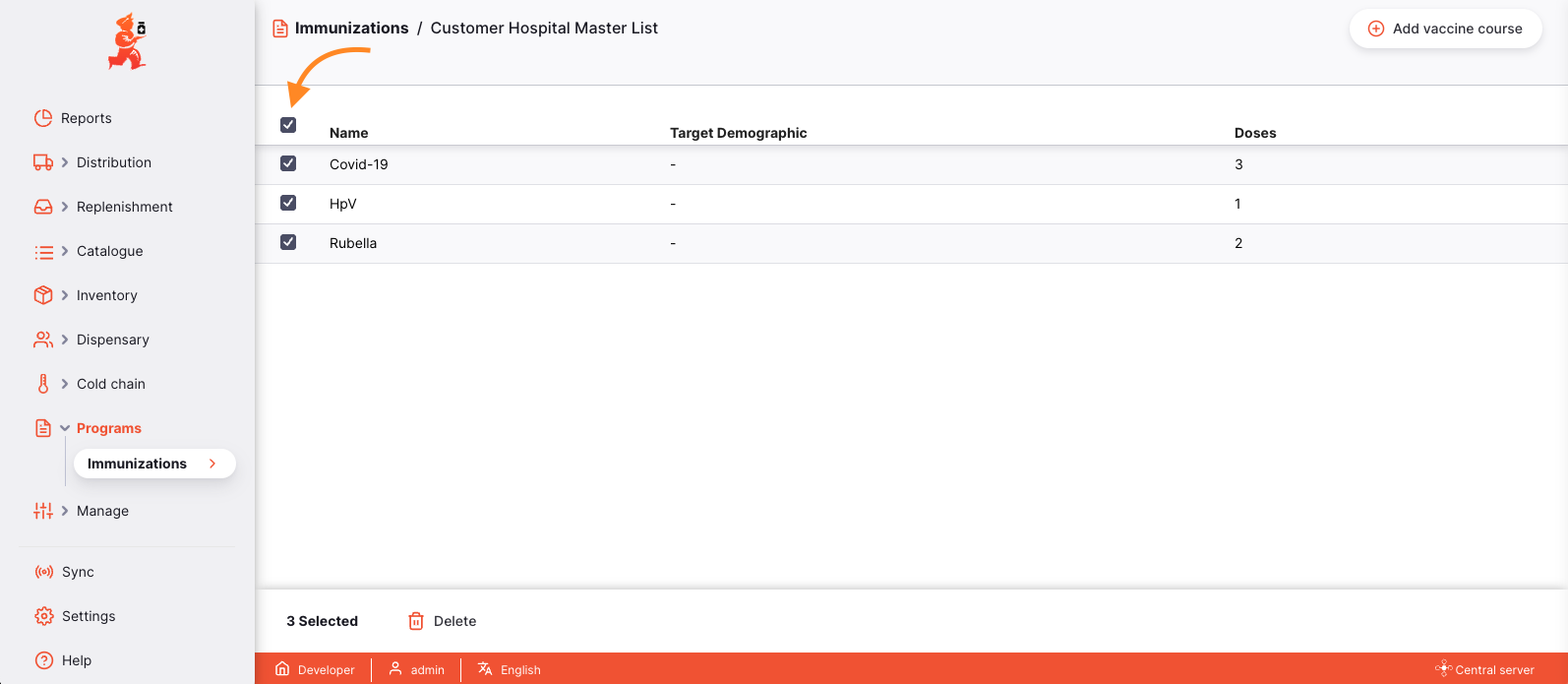
Task: Delete the selected vaccine courses
Action: pos(443,621)
